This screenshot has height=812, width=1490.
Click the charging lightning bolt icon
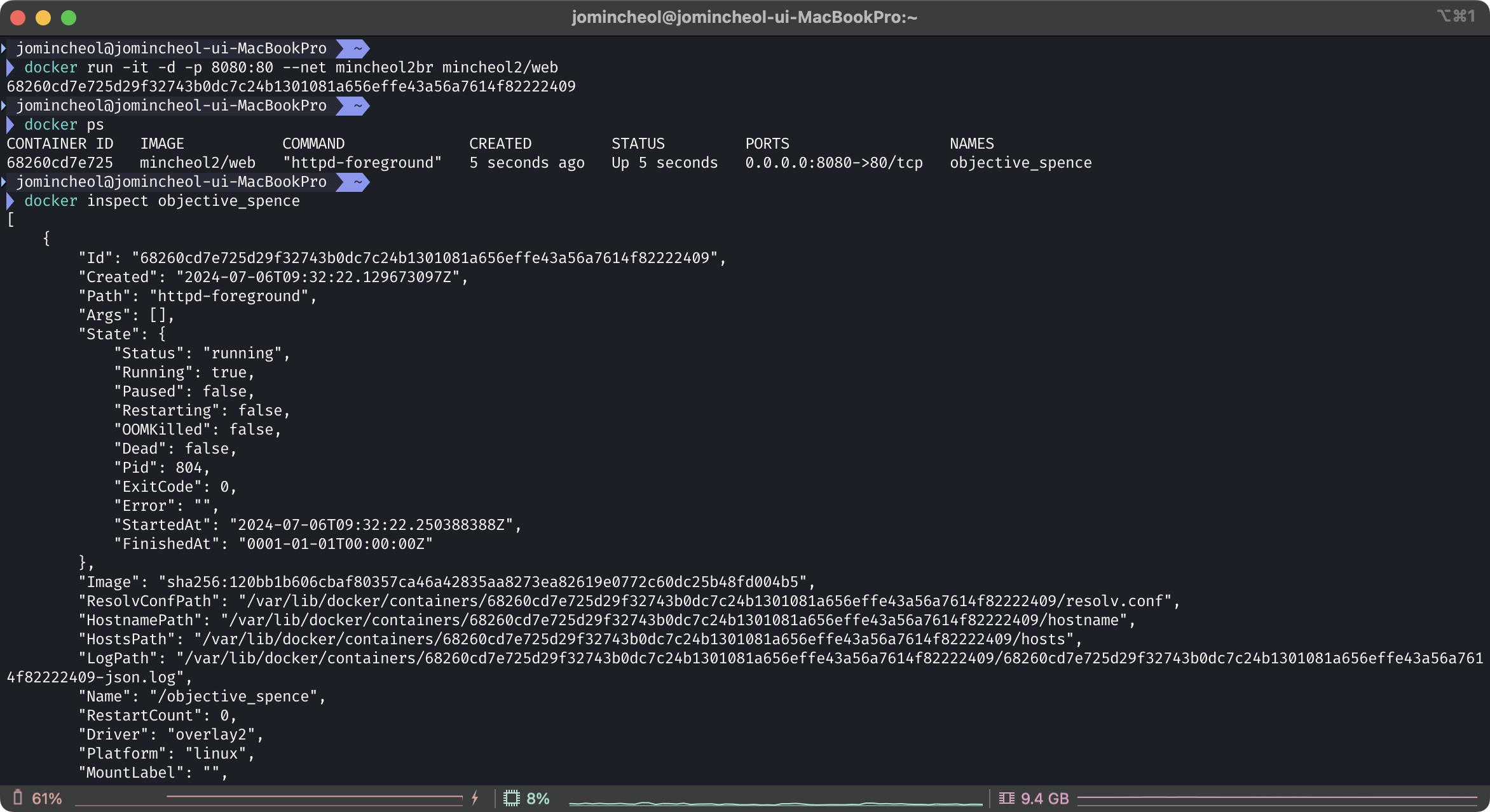(x=475, y=798)
